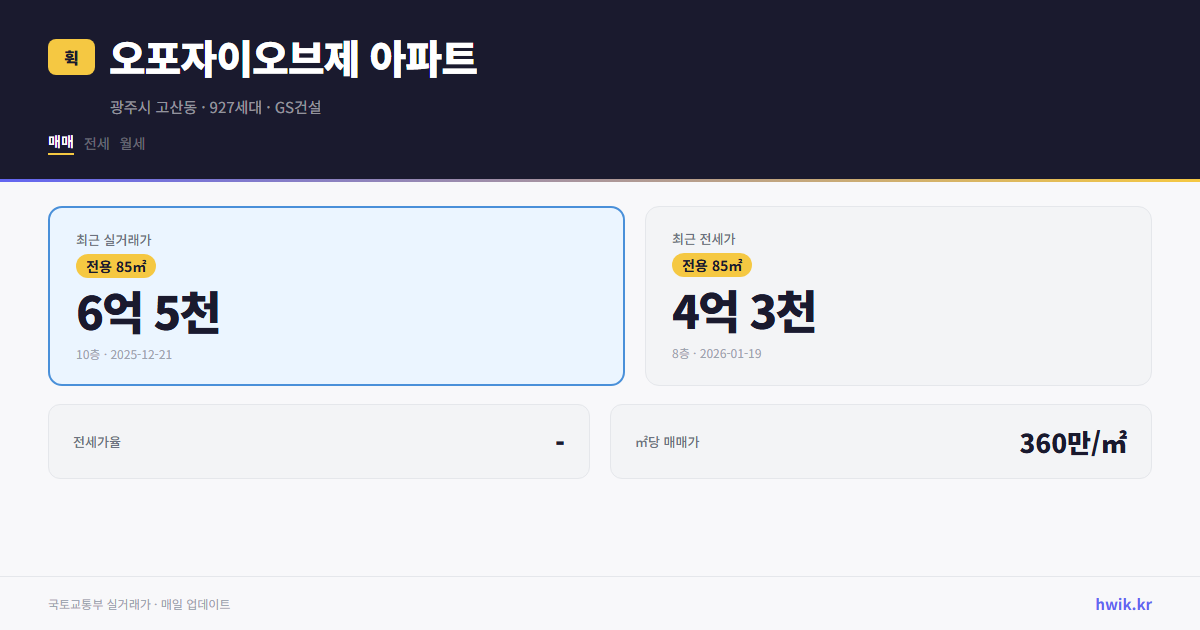Select the 전용 85㎡ badge on the sale card
Image resolution: width=1200 pixels, height=630 pixels.
tap(113, 266)
